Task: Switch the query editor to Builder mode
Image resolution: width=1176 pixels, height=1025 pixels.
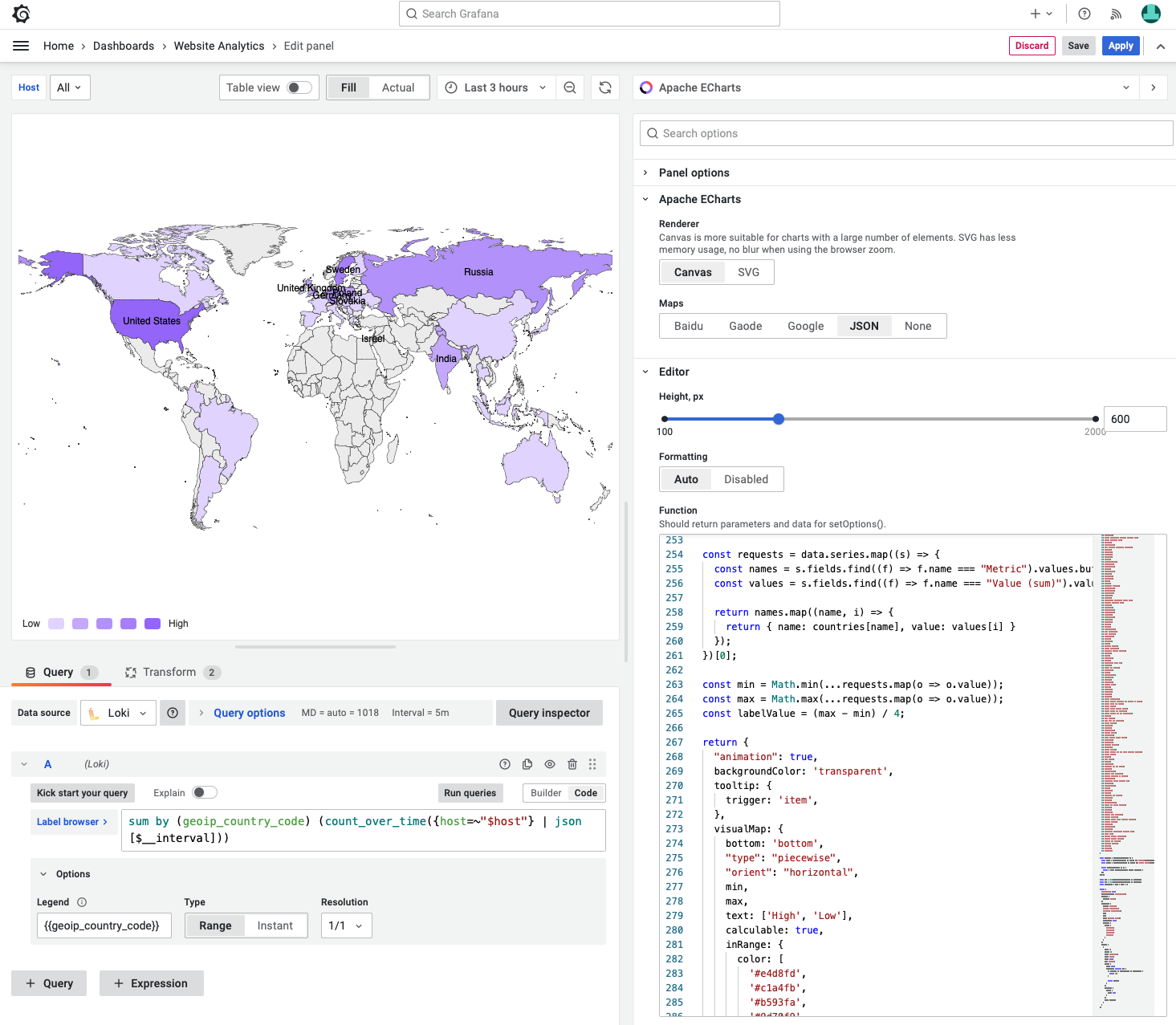Action: click(x=546, y=792)
